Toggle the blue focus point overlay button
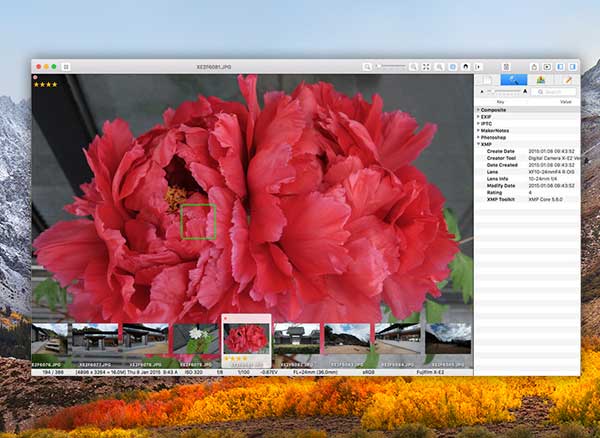 (x=453, y=67)
